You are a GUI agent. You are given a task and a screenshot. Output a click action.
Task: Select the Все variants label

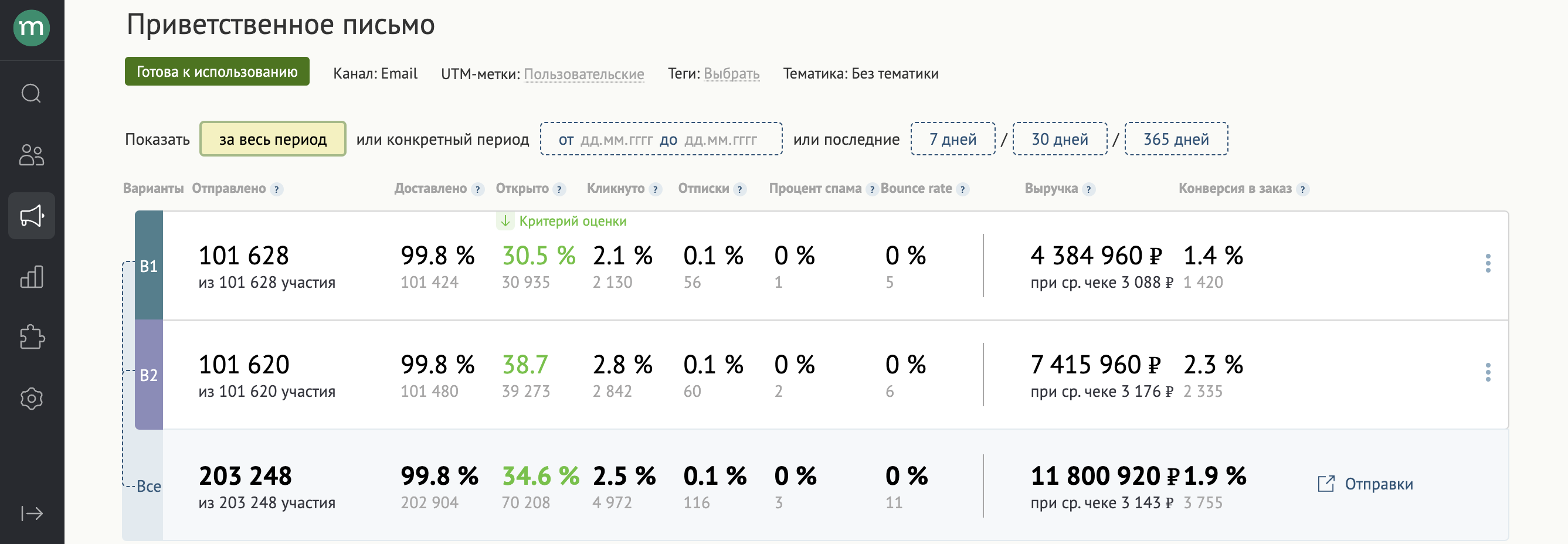pos(148,486)
